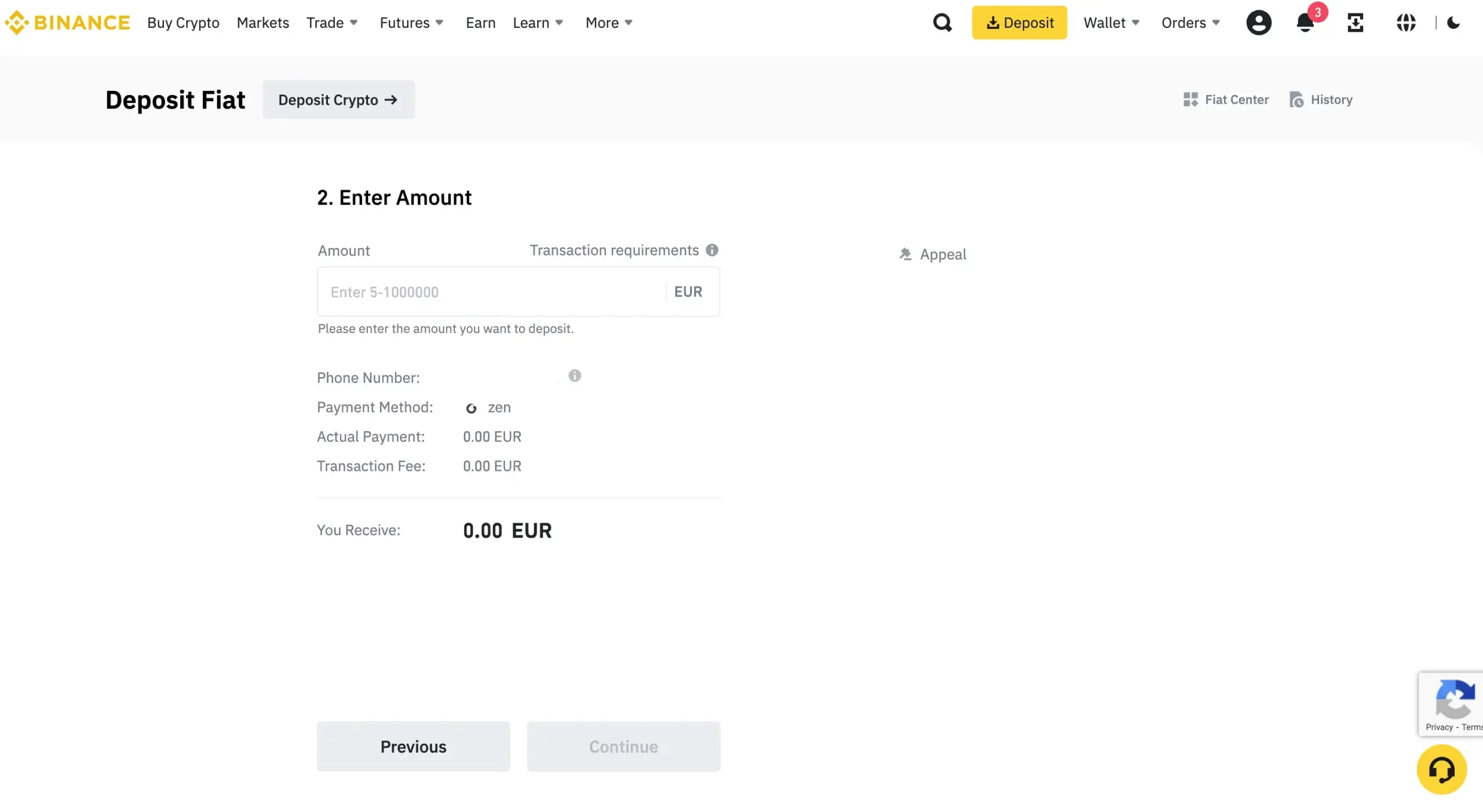Click the Previous button
The image size is (1483, 812).
point(414,747)
